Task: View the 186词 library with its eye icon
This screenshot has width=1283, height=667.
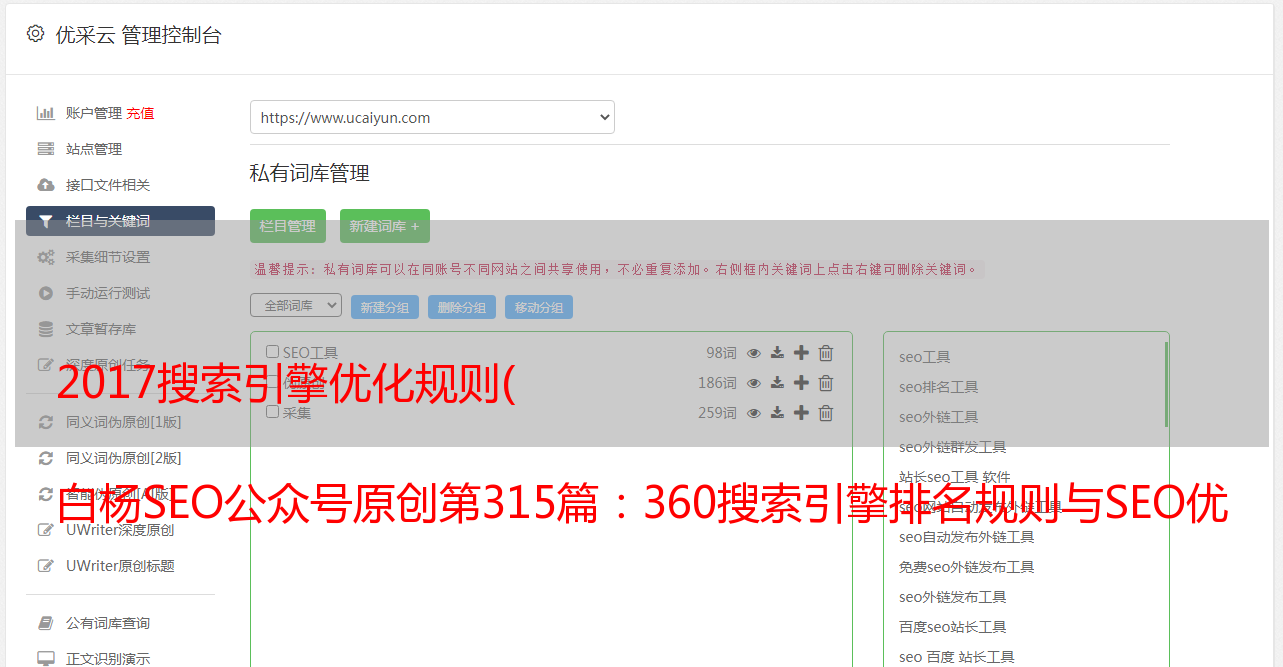Action: point(754,383)
